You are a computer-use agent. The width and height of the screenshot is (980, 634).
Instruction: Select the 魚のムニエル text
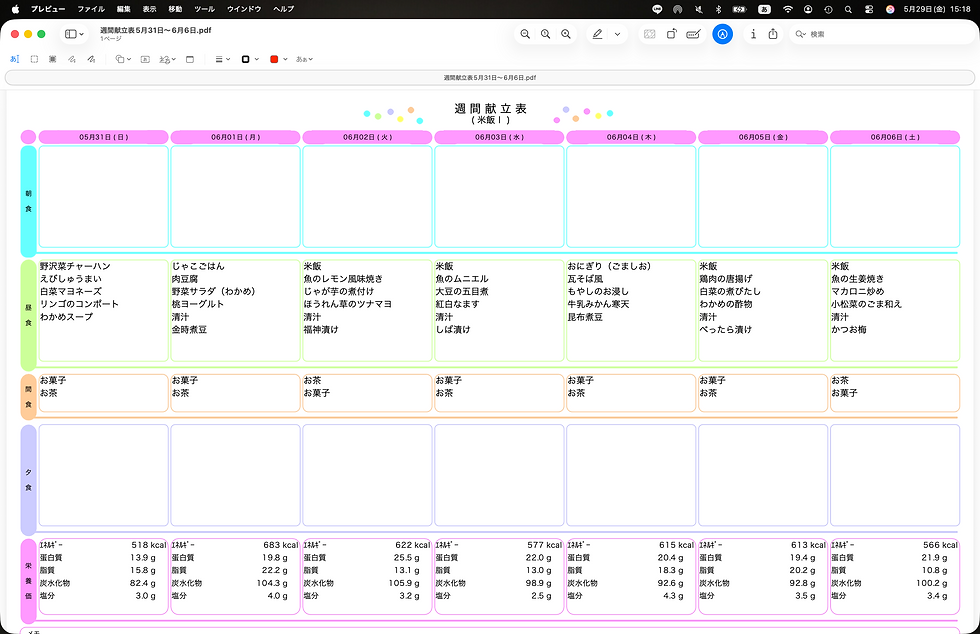(462, 279)
